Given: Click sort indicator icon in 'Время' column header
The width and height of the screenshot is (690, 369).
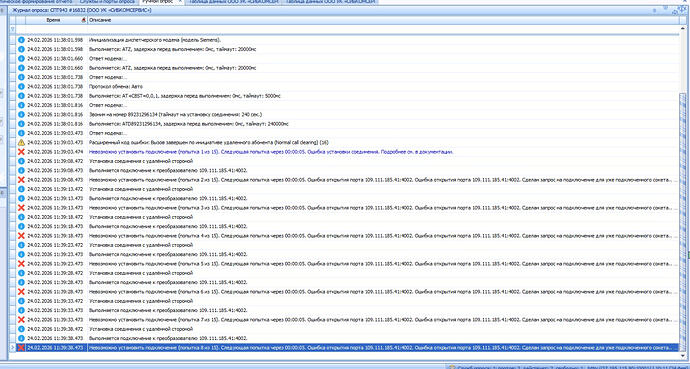Looking at the screenshot, I should 84,20.
